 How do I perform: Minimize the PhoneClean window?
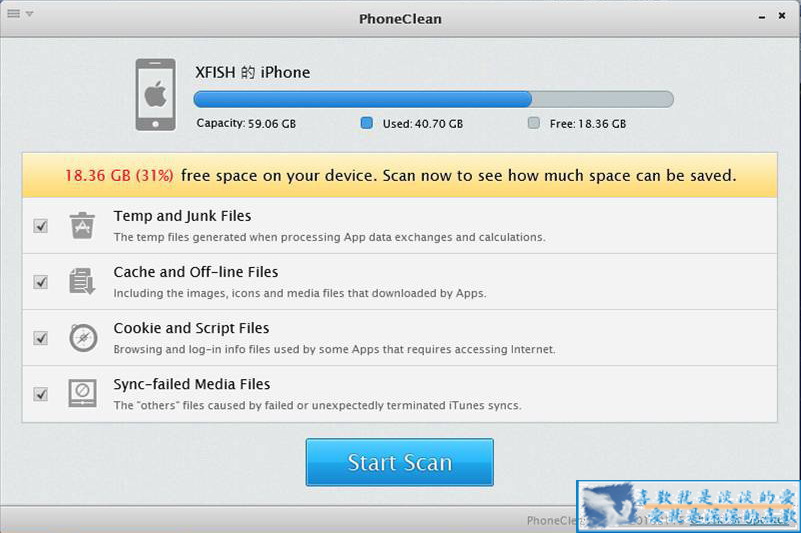point(762,16)
